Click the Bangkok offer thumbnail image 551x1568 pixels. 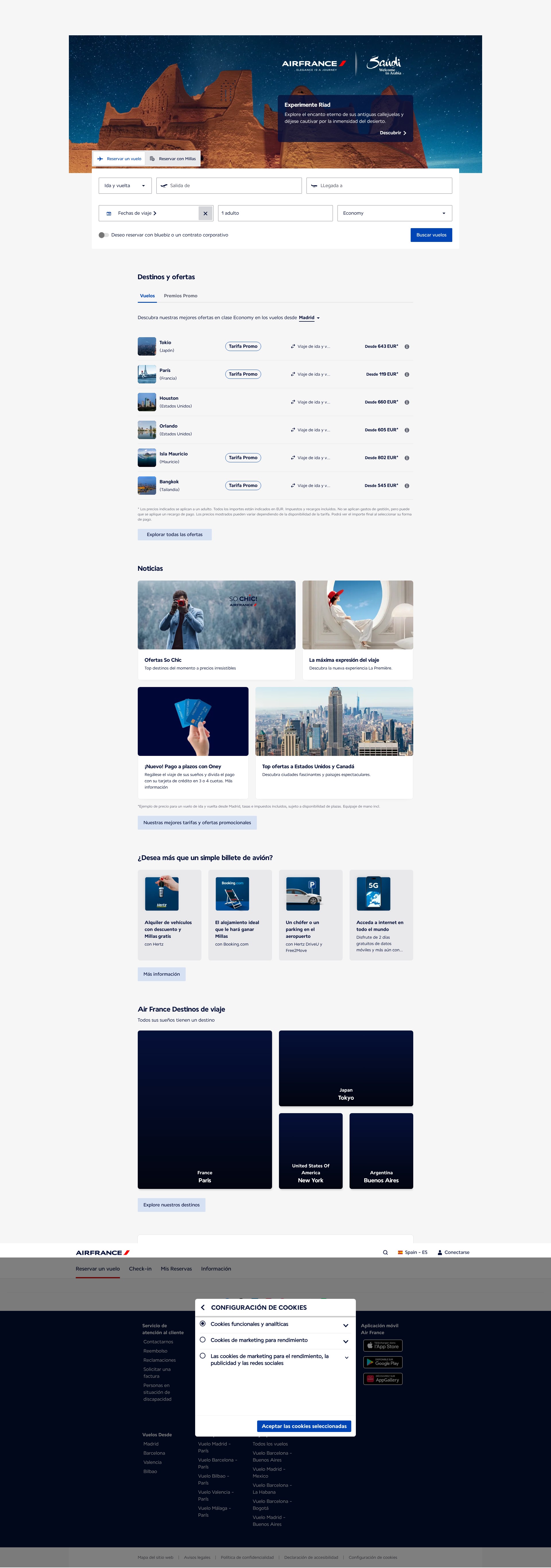point(147,486)
